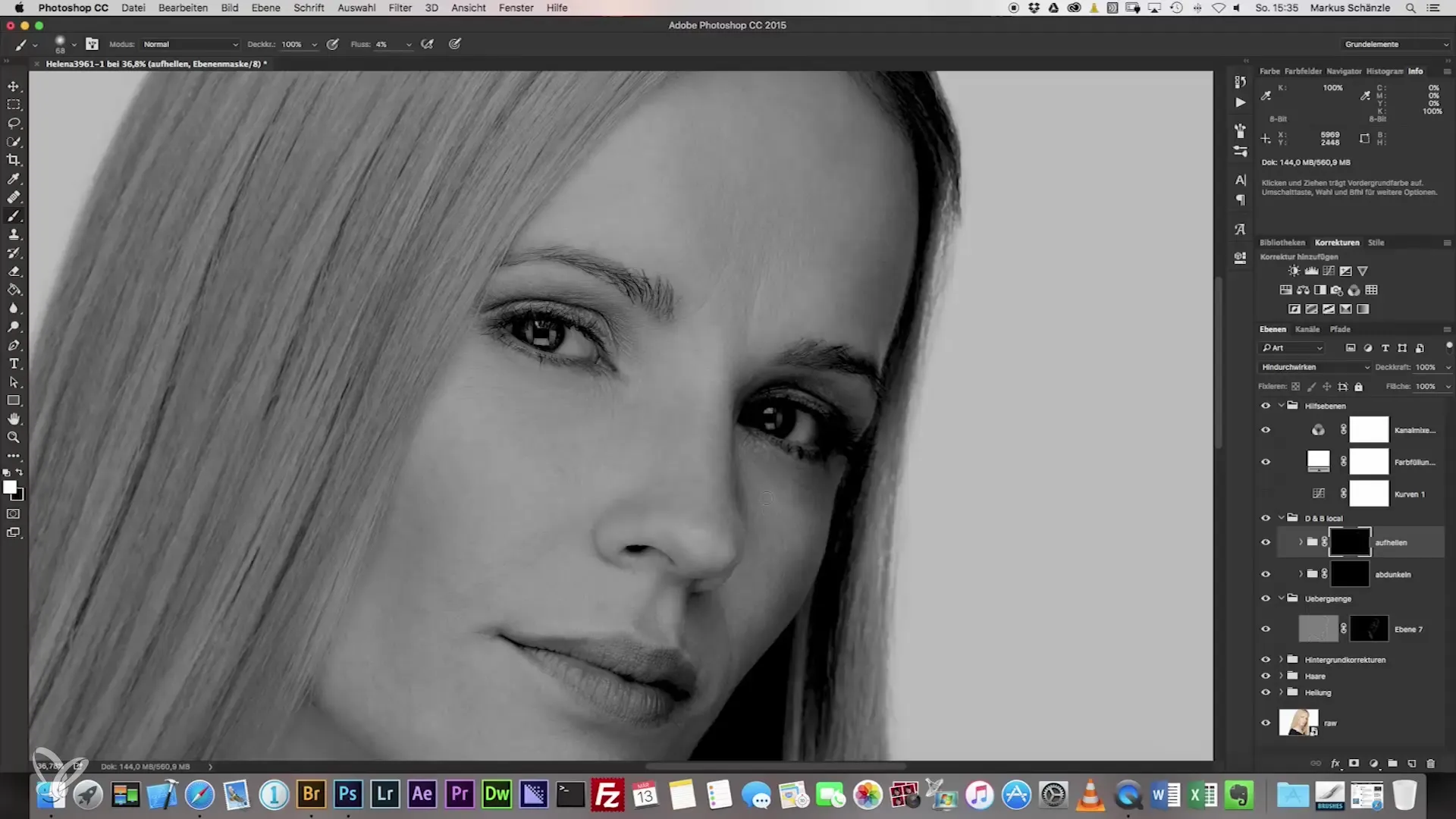Switch to the Histogram tab
Image resolution: width=1456 pixels, height=819 pixels.
(x=1385, y=71)
